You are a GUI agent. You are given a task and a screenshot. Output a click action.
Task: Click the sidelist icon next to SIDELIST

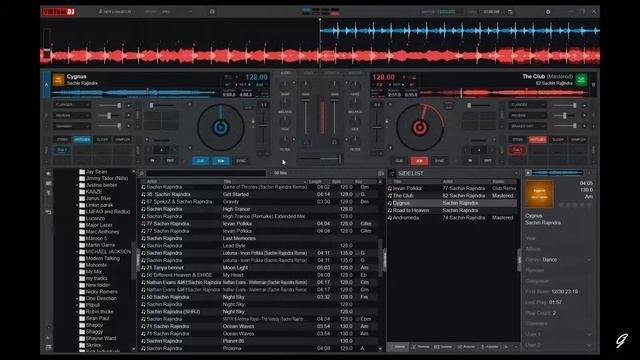click(x=392, y=173)
